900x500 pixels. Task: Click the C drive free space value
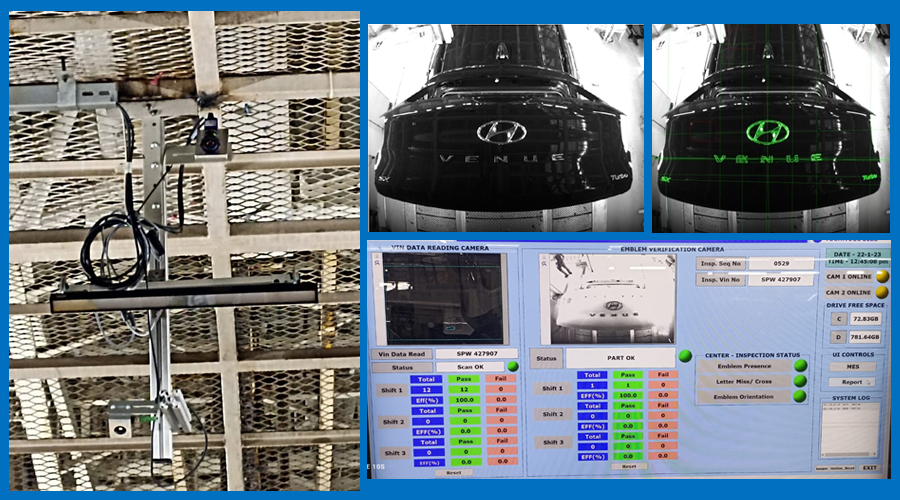click(866, 319)
